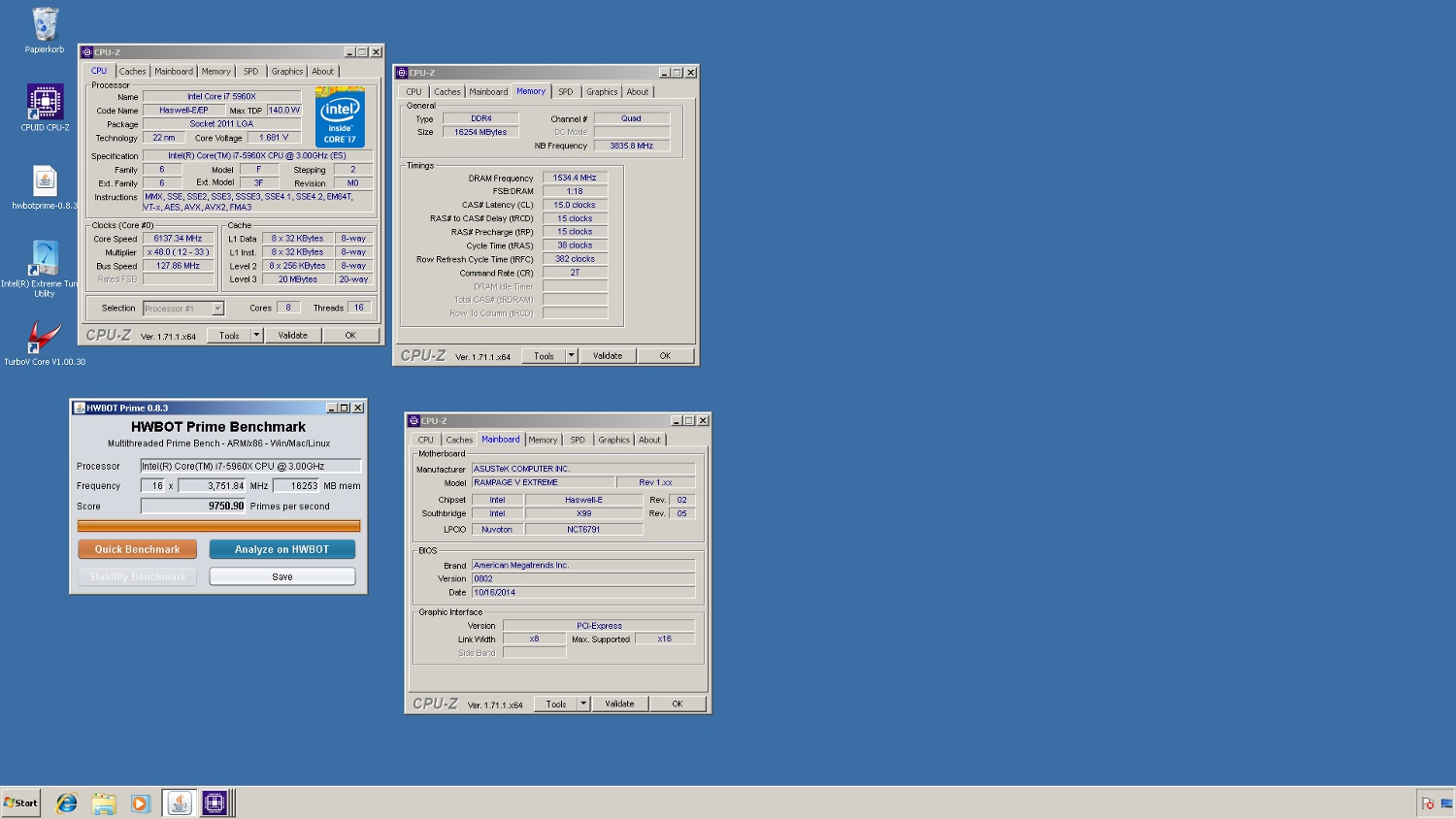Click the Graphic Interface version PCI-Express
This screenshot has width=1456, height=819.
(599, 626)
